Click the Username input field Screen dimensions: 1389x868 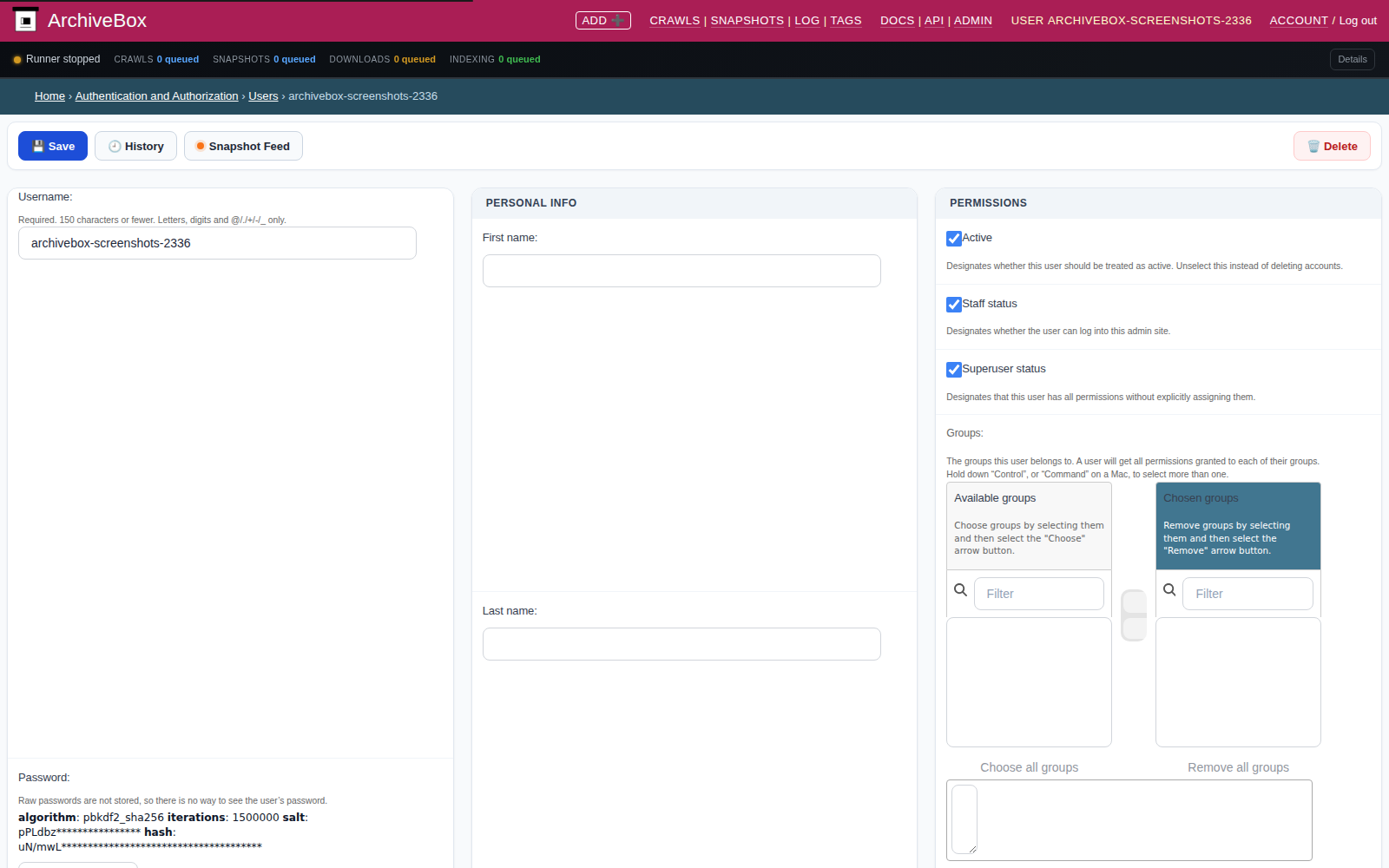click(x=217, y=243)
